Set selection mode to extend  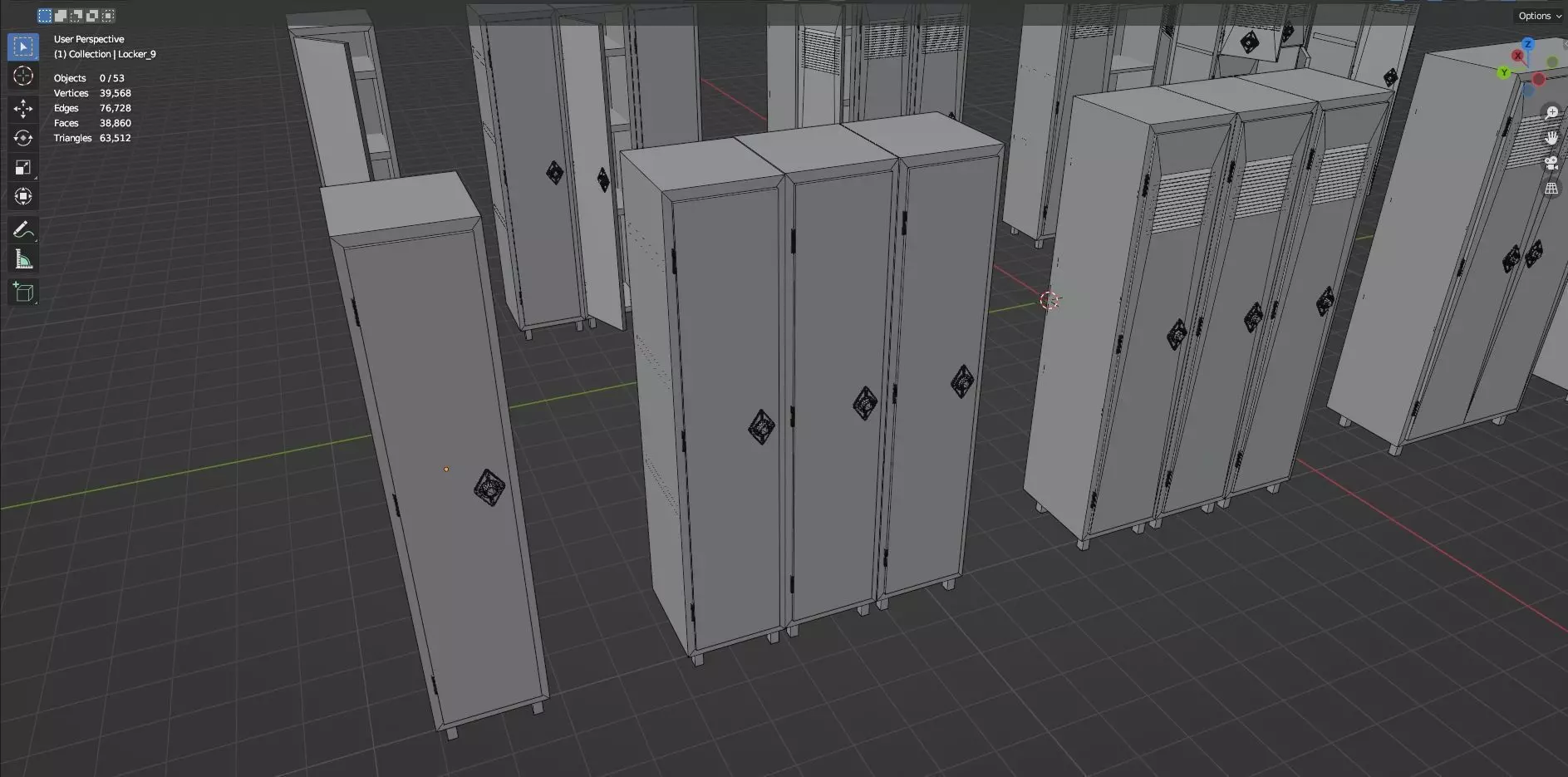coord(61,16)
